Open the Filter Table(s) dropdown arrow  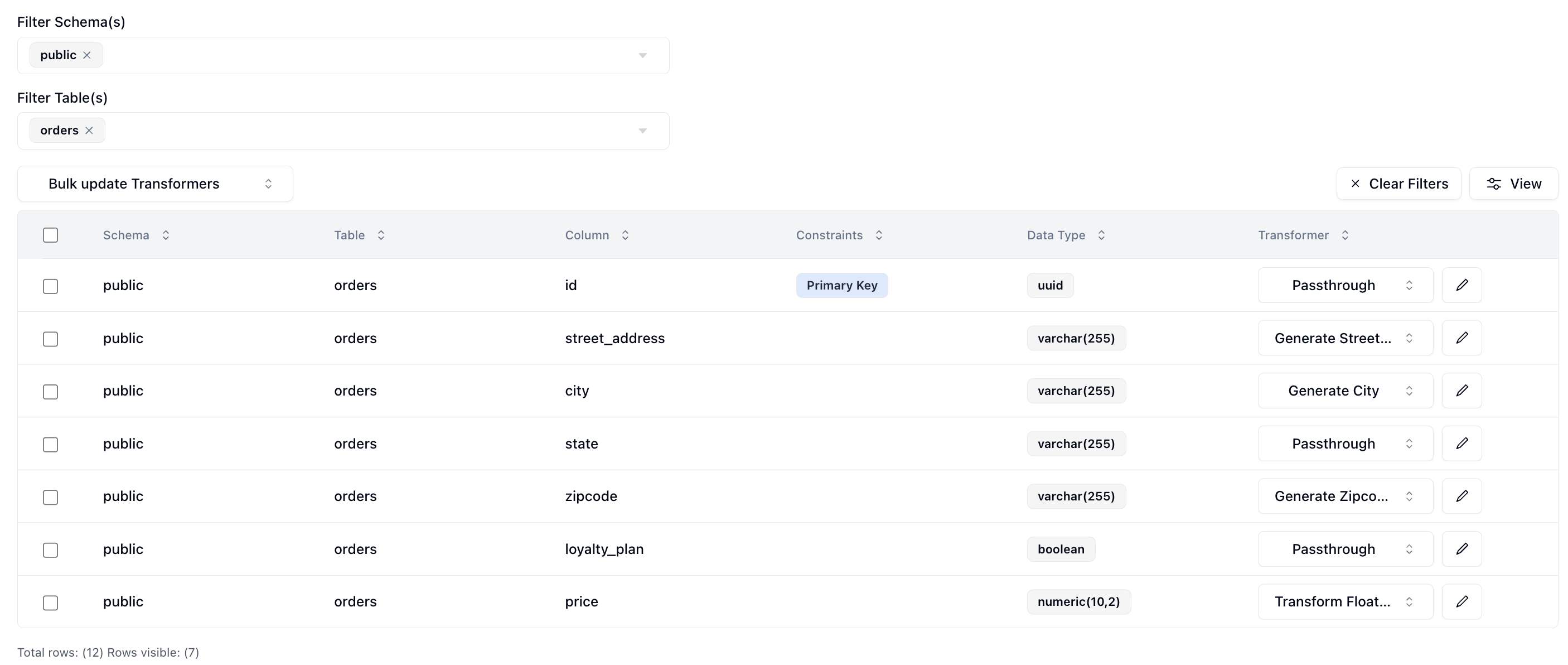(x=642, y=131)
